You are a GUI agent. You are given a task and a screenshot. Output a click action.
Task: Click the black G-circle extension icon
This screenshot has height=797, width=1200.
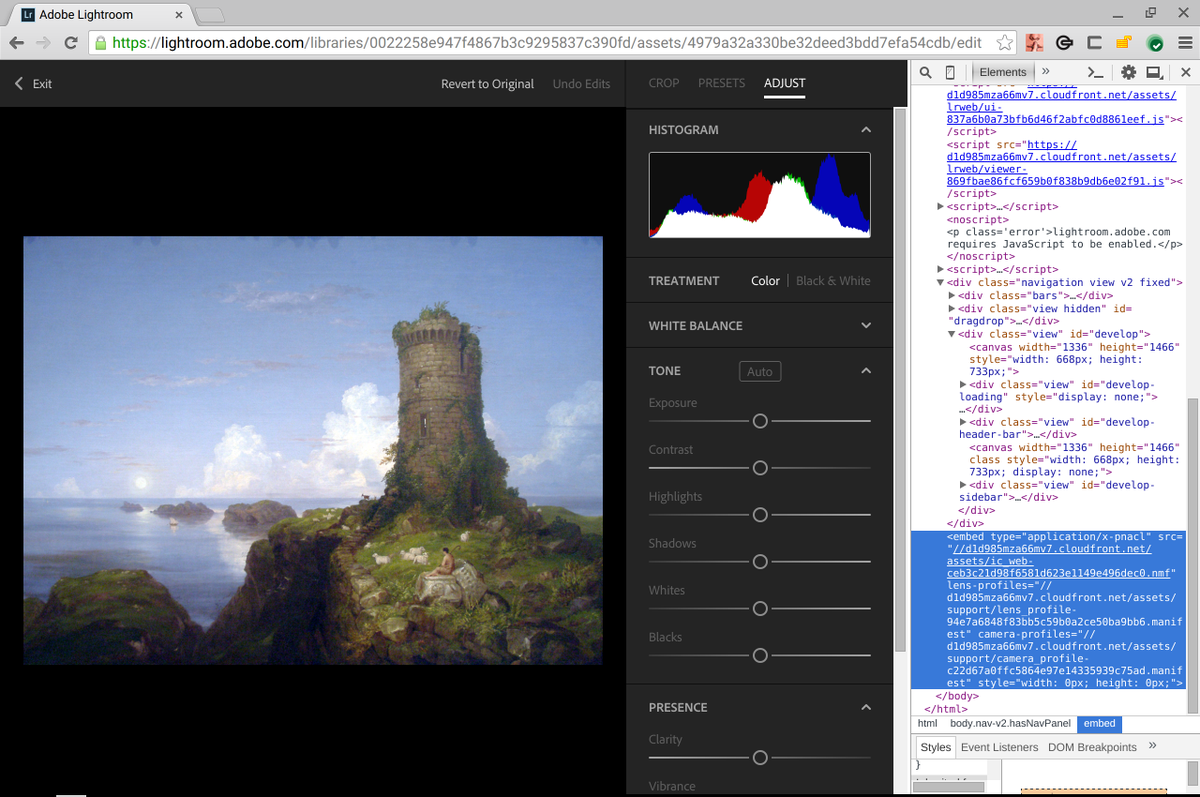click(x=1065, y=43)
